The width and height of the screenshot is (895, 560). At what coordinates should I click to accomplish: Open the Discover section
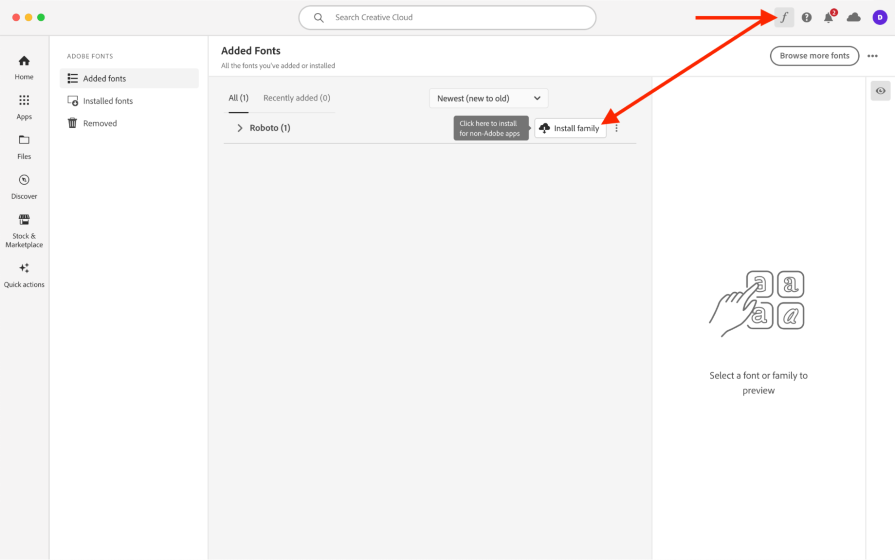pyautogui.click(x=24, y=187)
